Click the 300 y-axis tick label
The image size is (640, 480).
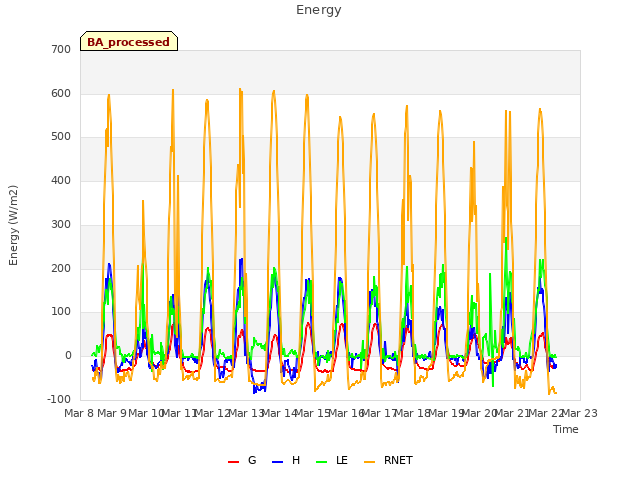point(61,224)
